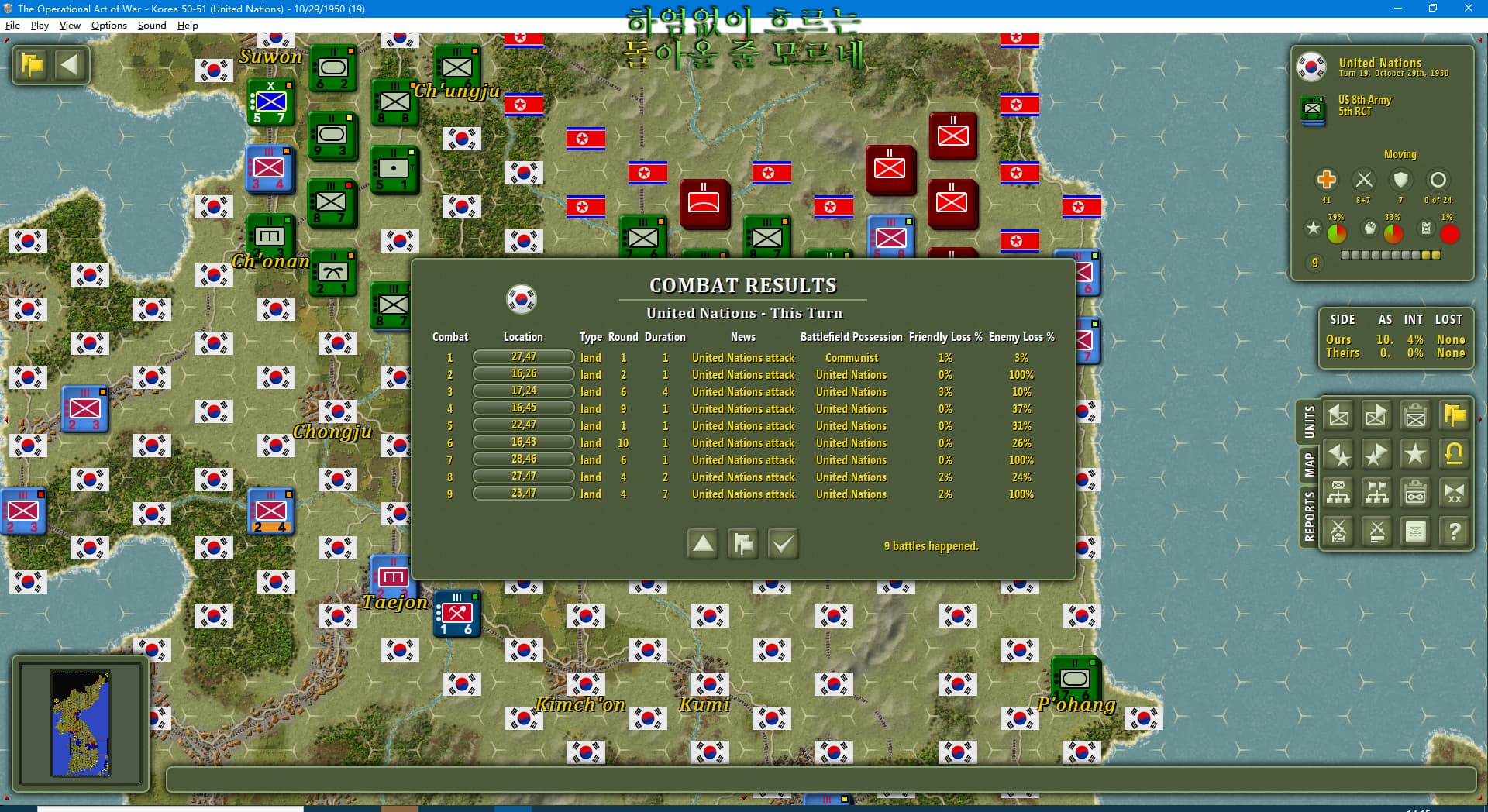Click crossed swords with list lines icon

point(1377,532)
